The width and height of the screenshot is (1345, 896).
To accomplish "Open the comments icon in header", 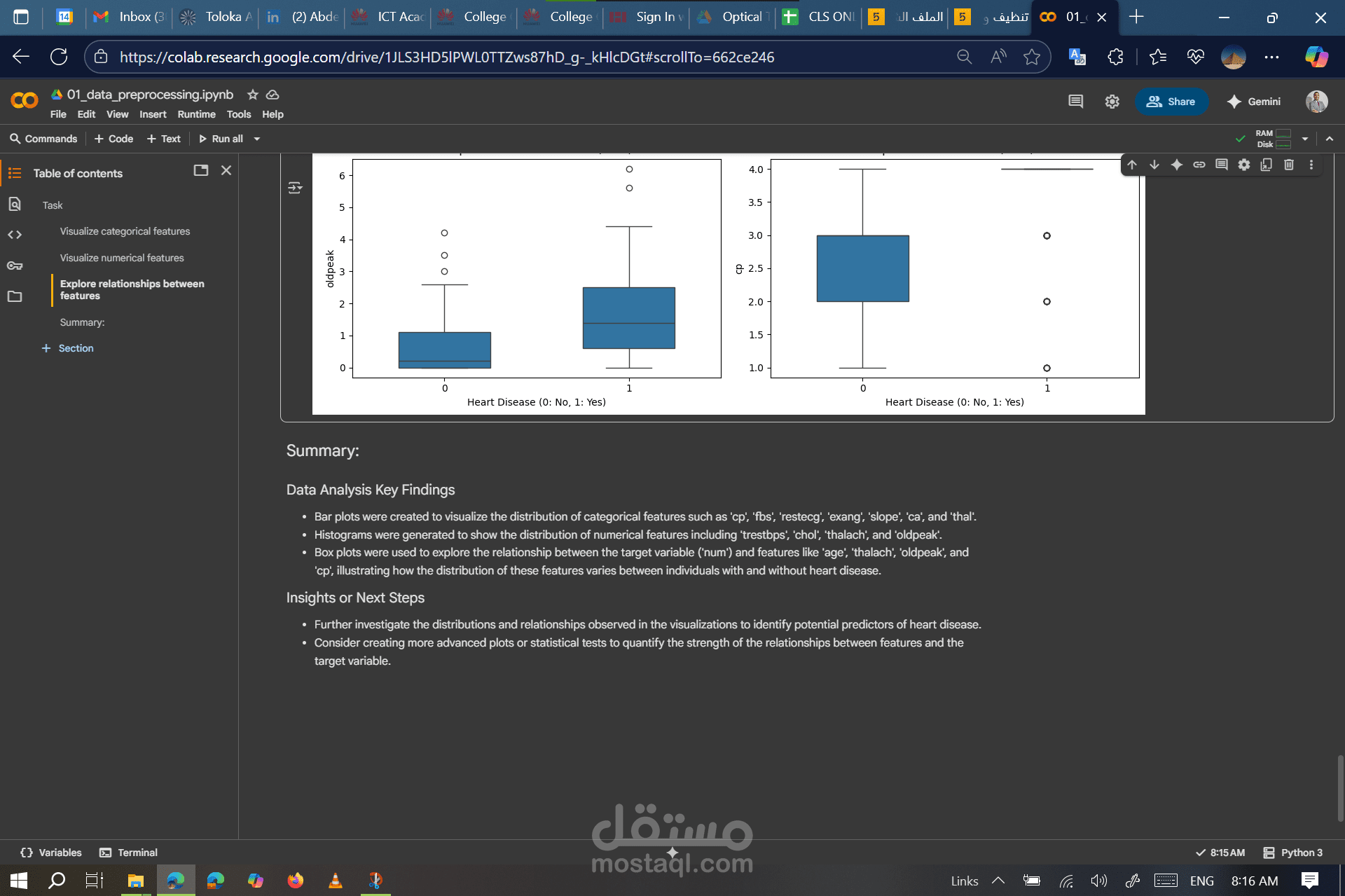I will [1075, 102].
